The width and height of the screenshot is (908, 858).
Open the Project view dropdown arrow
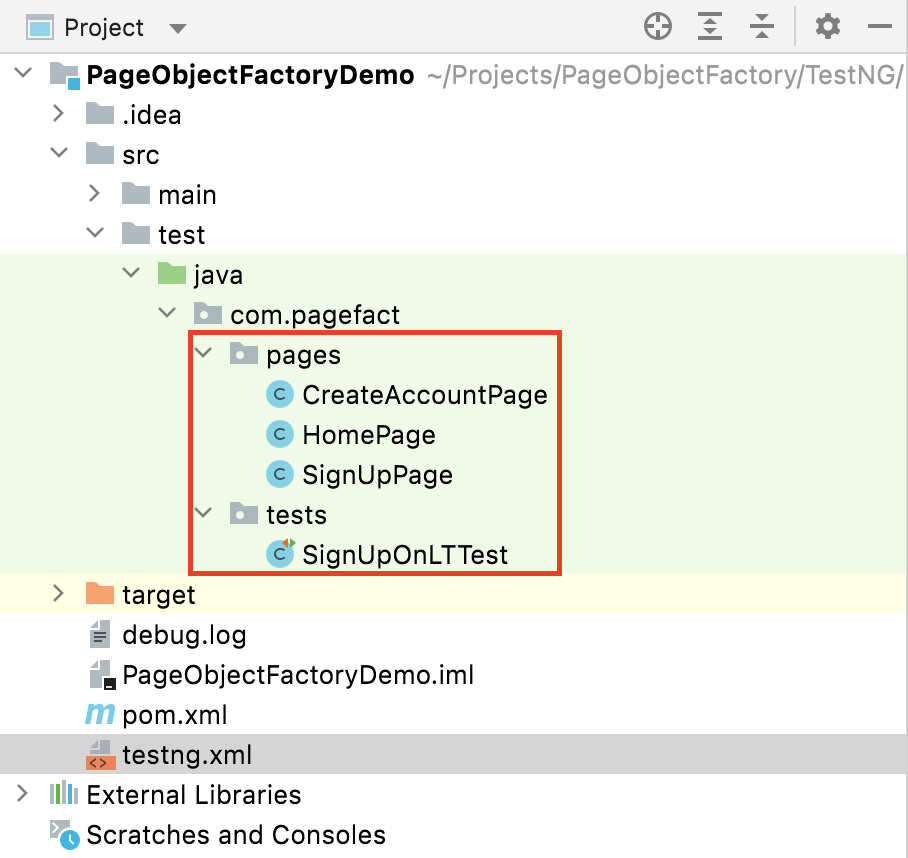pos(177,28)
